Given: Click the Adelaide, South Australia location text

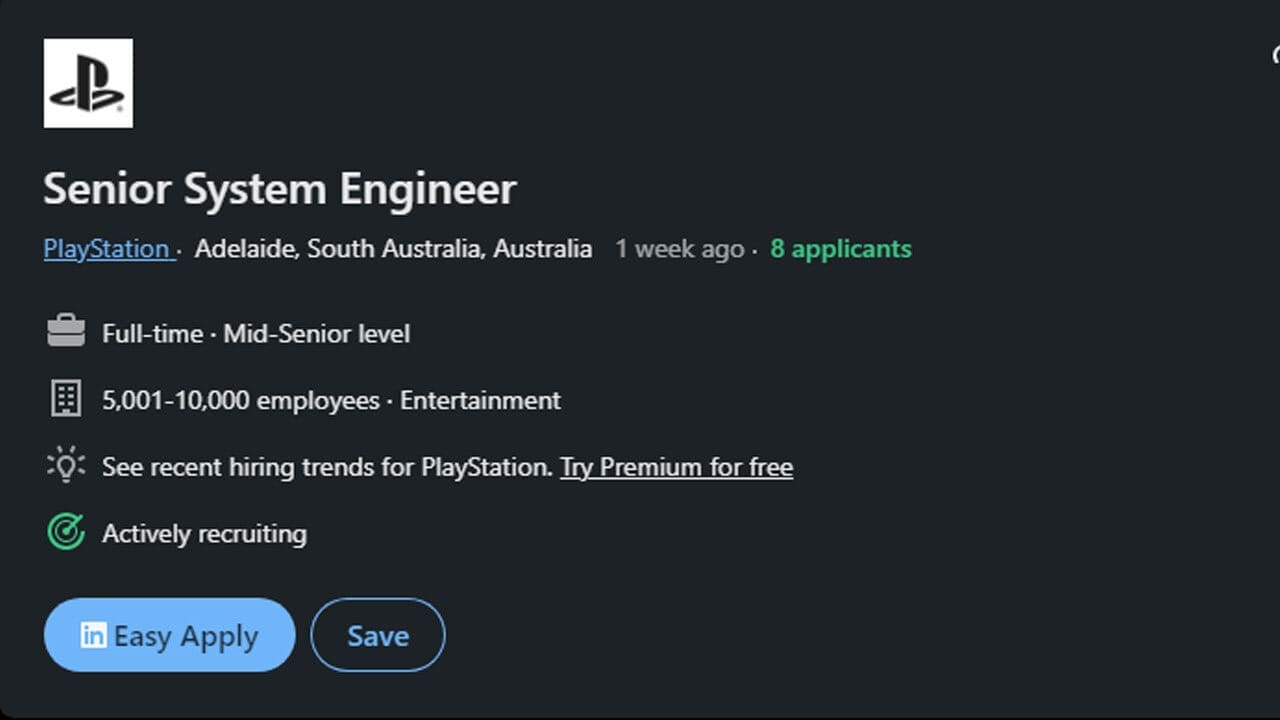Looking at the screenshot, I should [393, 249].
